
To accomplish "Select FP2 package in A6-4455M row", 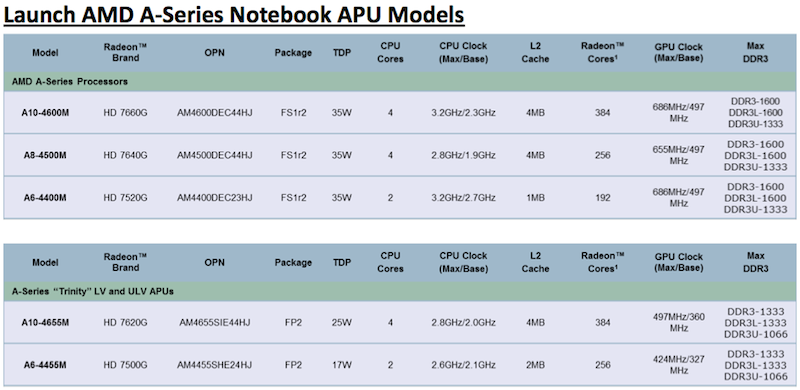I will coord(293,365).
